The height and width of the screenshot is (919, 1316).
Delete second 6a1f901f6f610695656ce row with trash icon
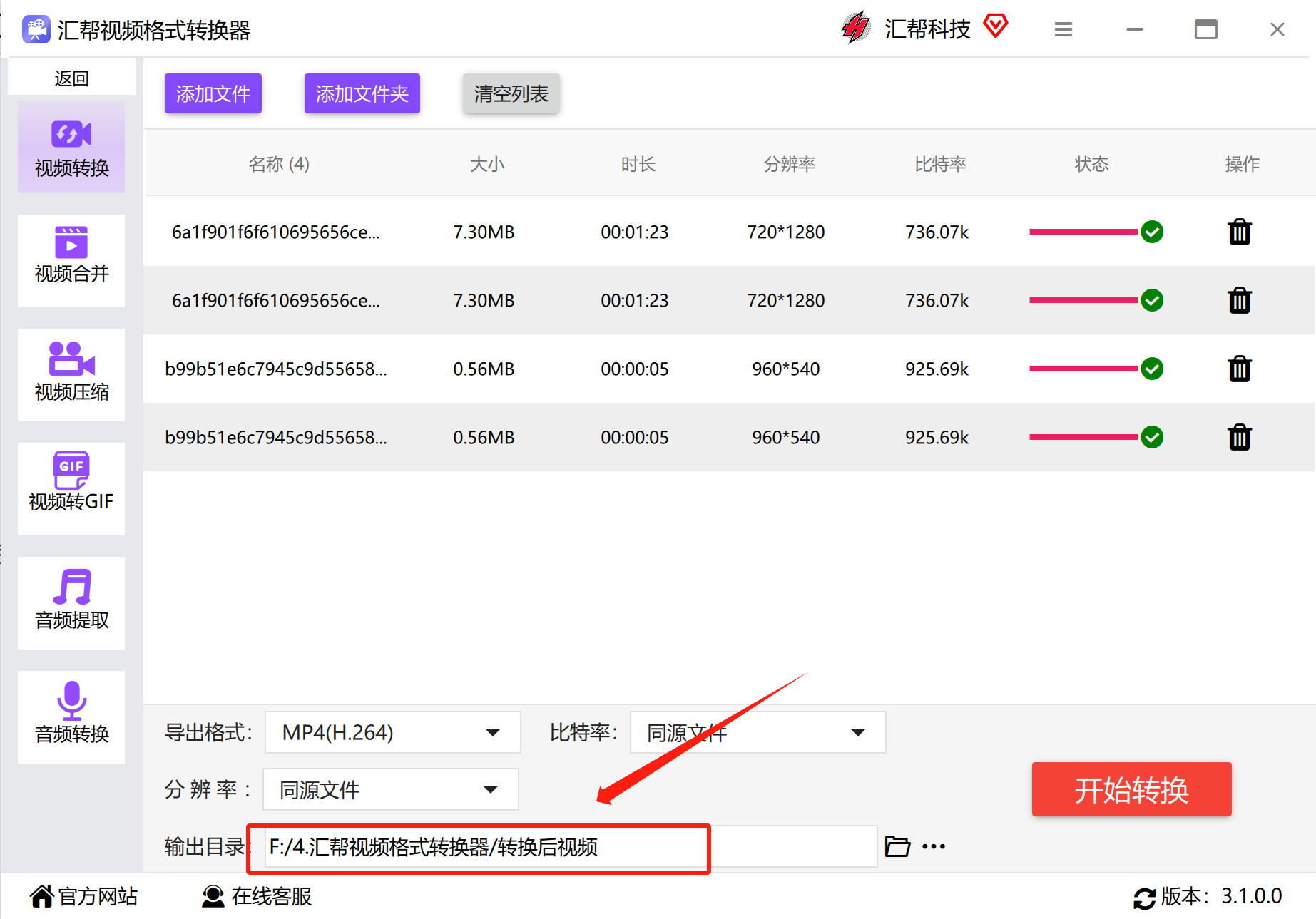1240,300
